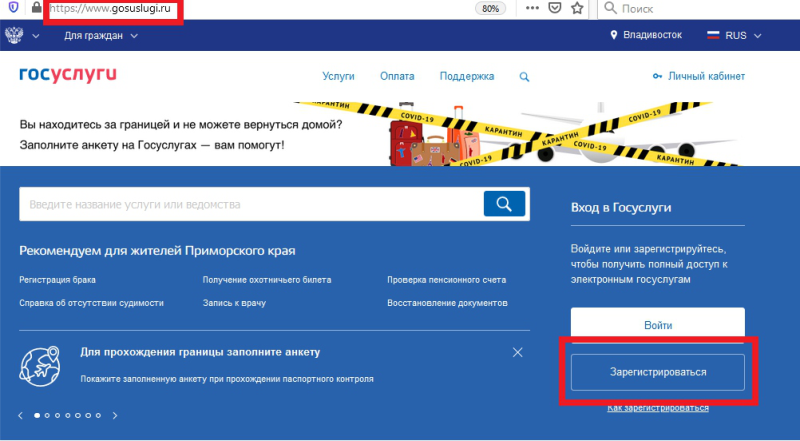Click the padlock site security icon
Viewport: 800px width, 441px height.
coord(36,9)
